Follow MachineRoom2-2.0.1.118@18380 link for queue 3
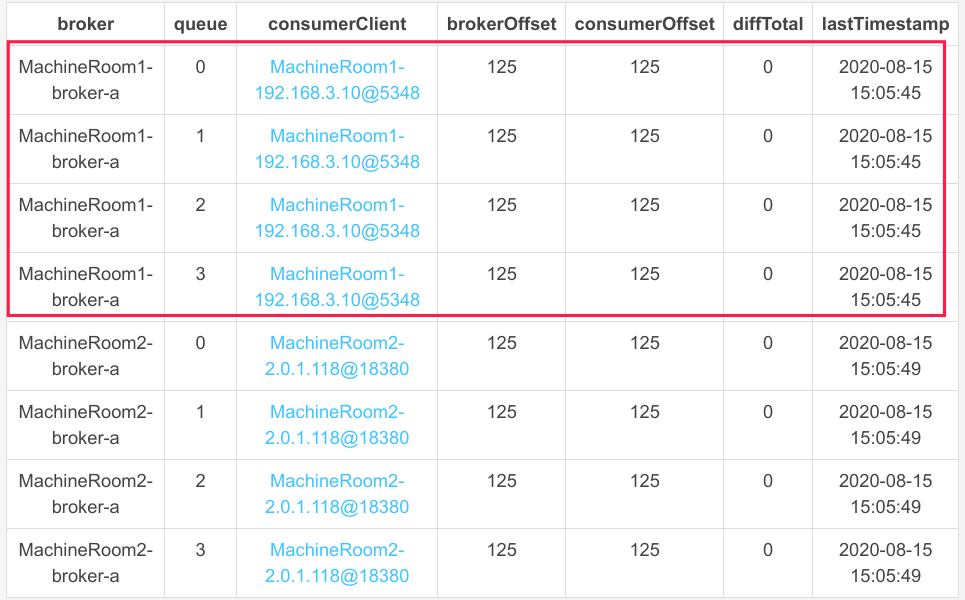This screenshot has height=600, width=965. point(337,563)
